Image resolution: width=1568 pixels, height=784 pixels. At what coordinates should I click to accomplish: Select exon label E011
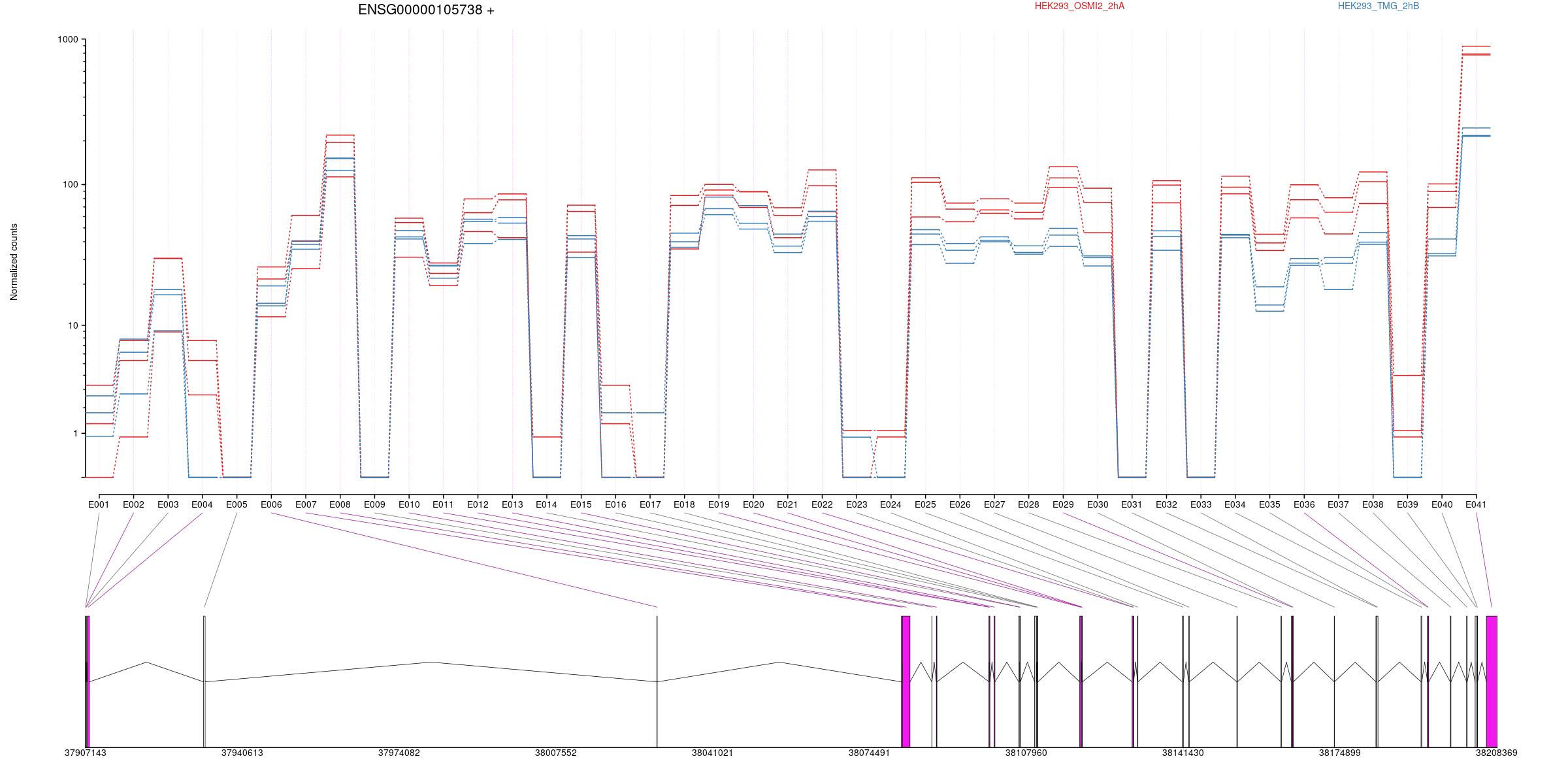tap(443, 504)
